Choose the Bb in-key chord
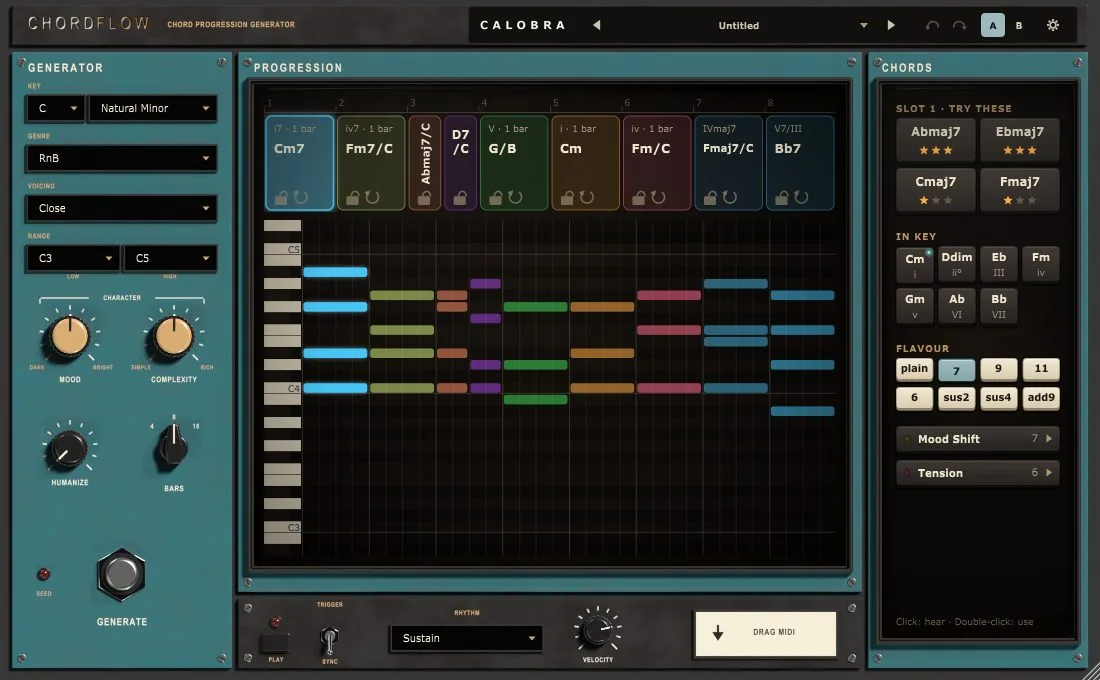The image size is (1100, 680). point(998,306)
